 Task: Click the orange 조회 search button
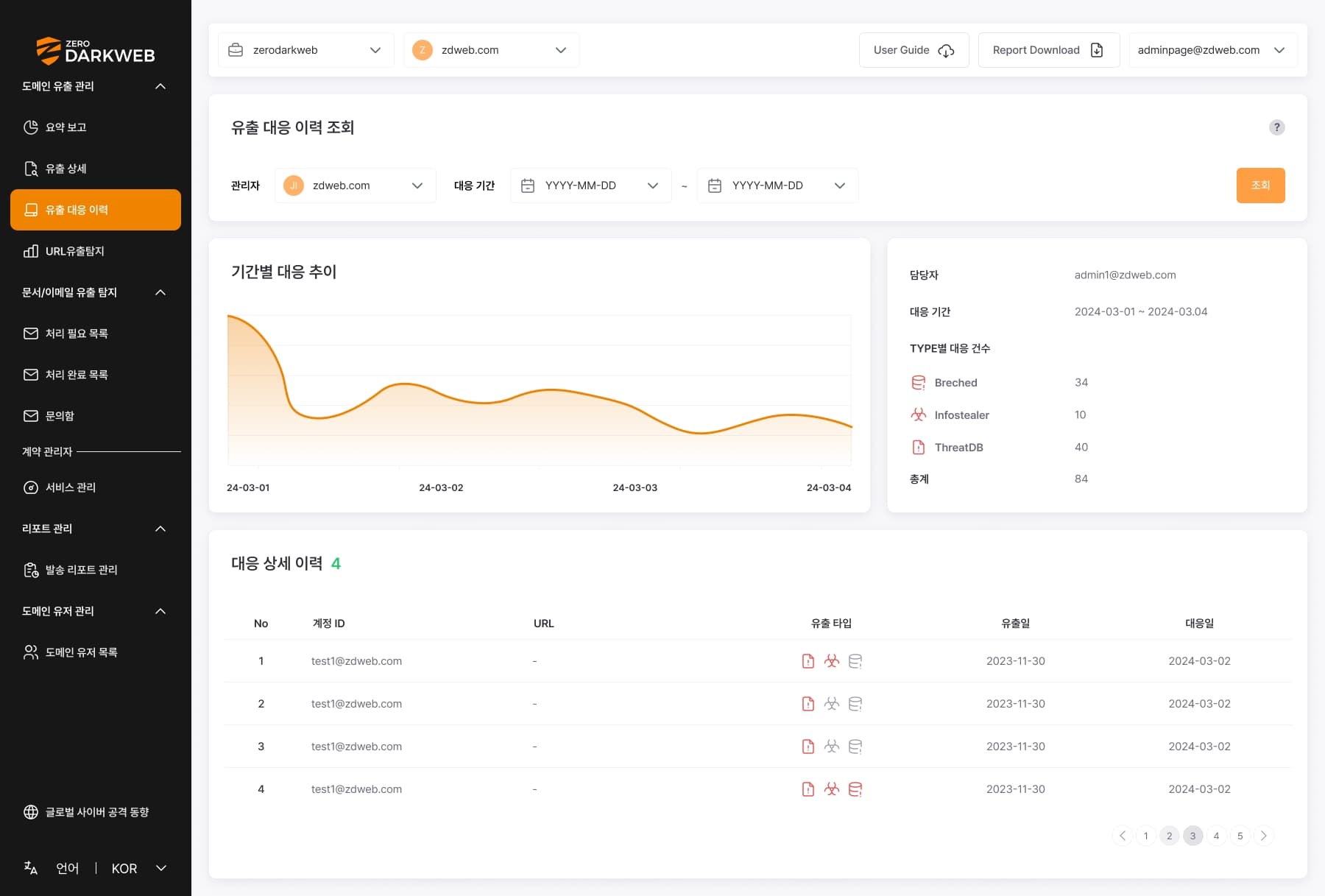click(x=1261, y=186)
